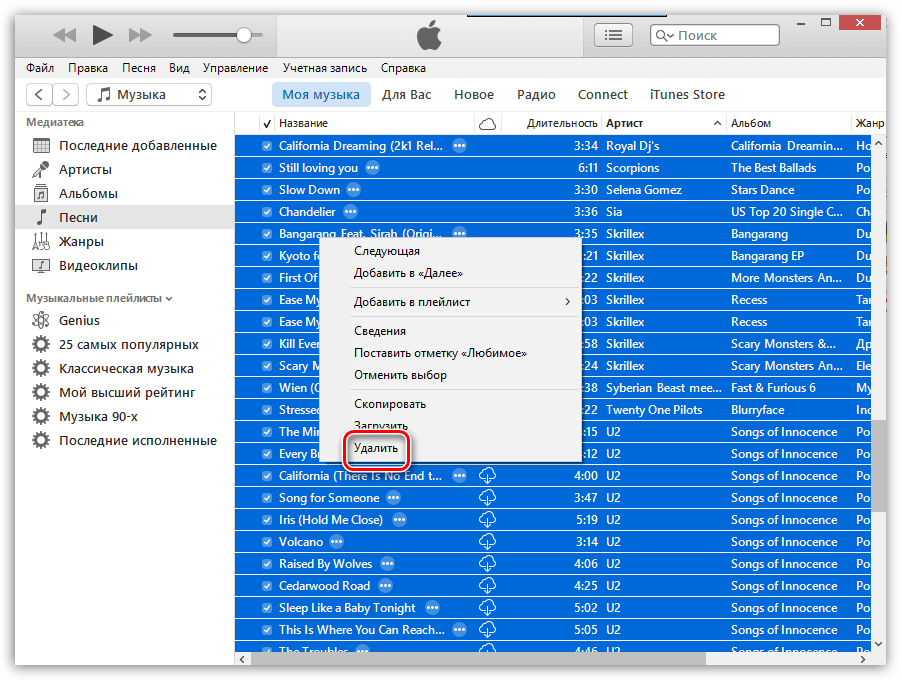
Task: Open more options for Chandelier
Action: tap(350, 212)
